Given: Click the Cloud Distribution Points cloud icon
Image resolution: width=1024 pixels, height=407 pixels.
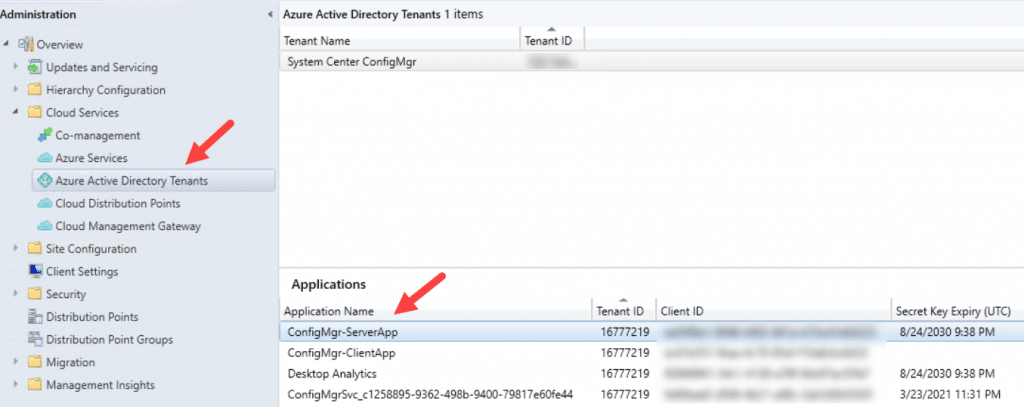Looking at the screenshot, I should pyautogui.click(x=45, y=204).
